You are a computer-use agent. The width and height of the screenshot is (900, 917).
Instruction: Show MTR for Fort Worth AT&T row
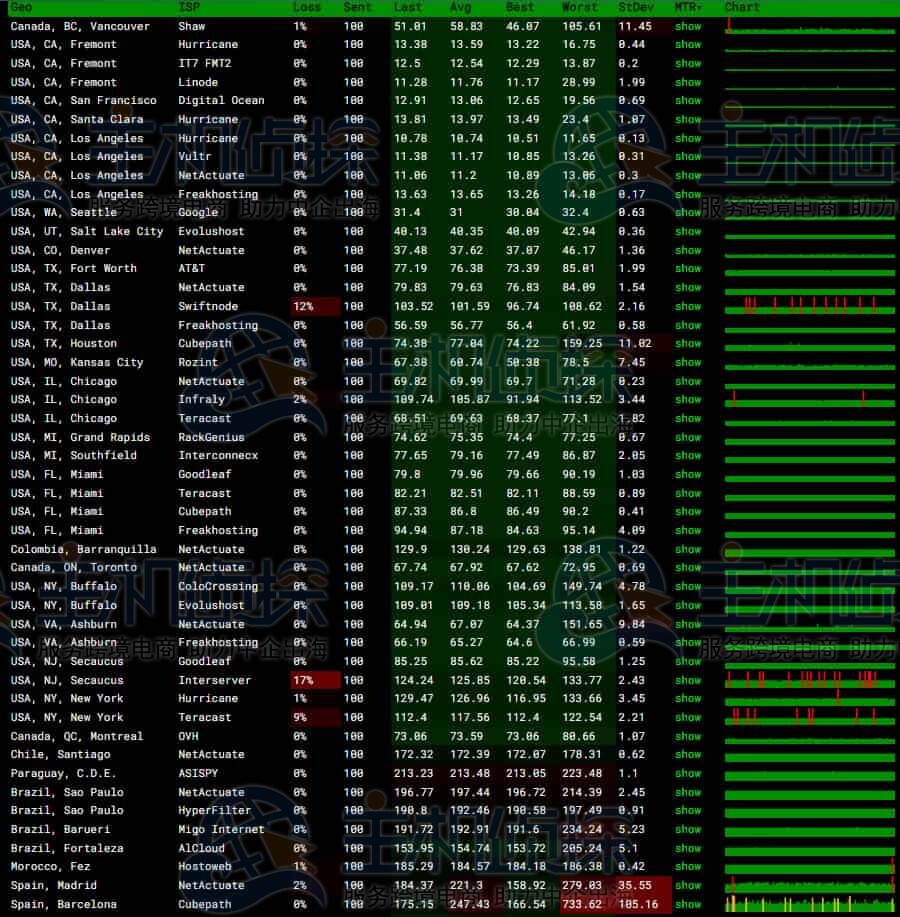click(688, 268)
